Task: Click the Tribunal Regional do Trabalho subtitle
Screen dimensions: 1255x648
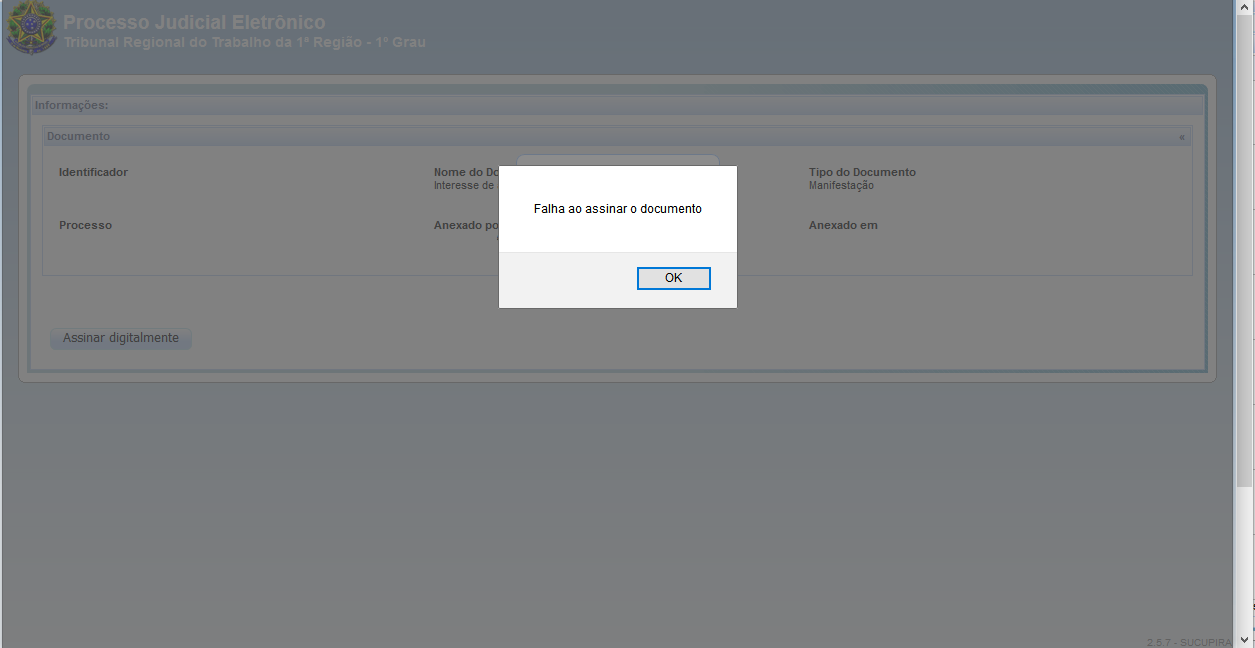Action: tap(244, 43)
